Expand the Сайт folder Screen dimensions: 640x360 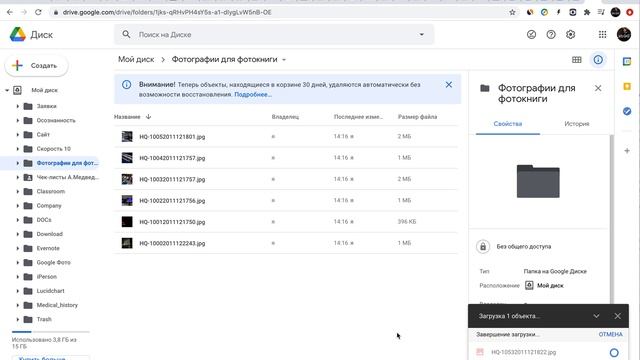coord(18,135)
